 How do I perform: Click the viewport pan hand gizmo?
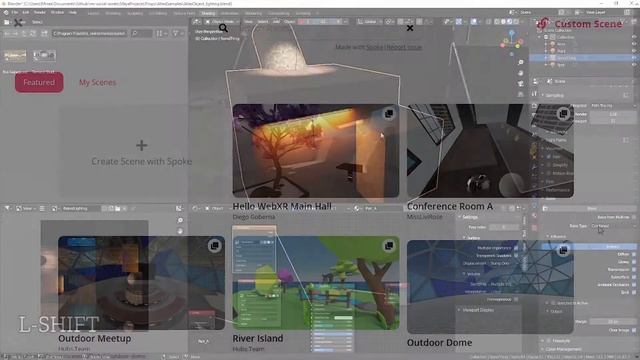[521, 73]
